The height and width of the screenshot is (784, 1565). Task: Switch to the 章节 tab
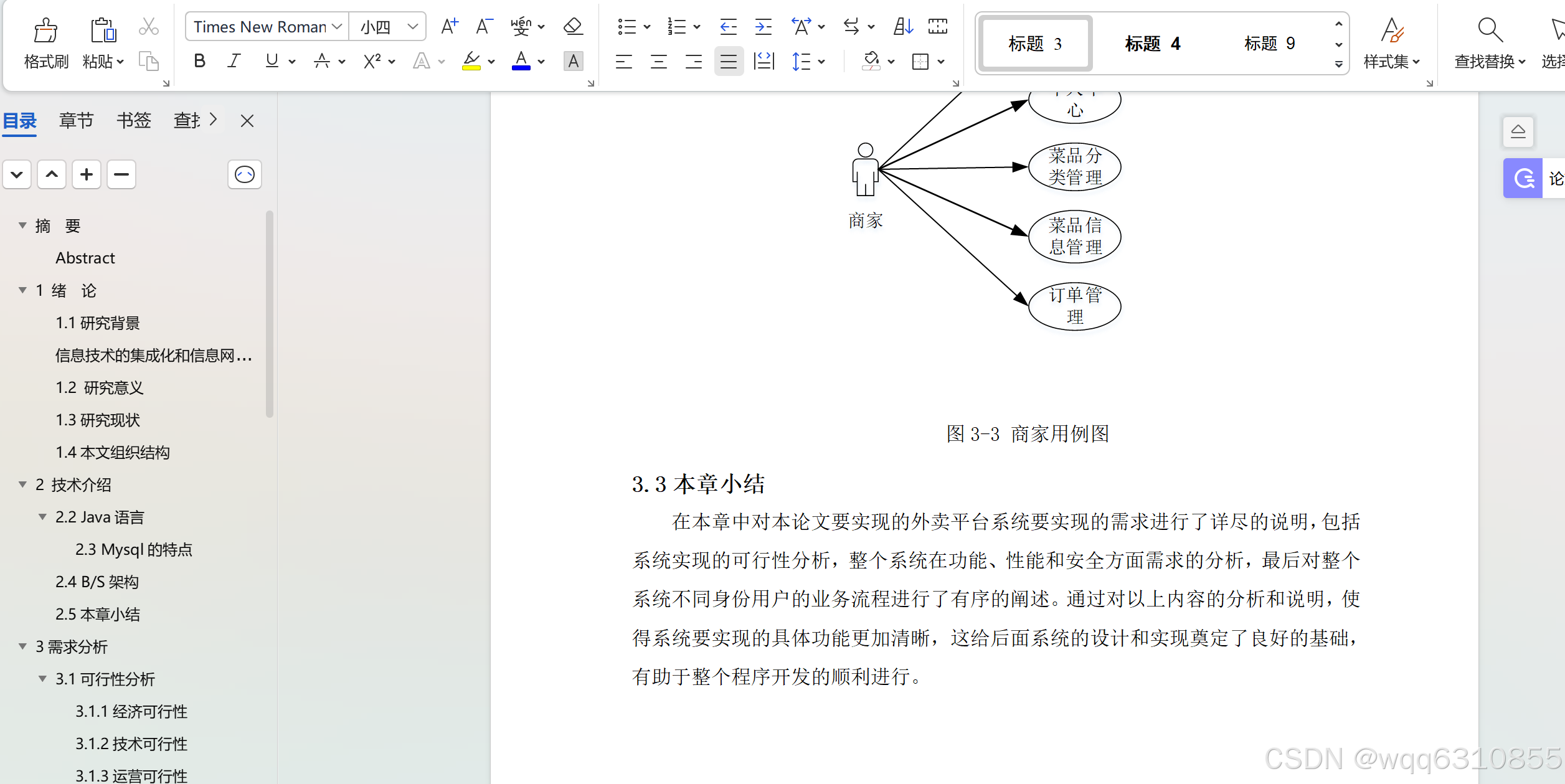(76, 120)
